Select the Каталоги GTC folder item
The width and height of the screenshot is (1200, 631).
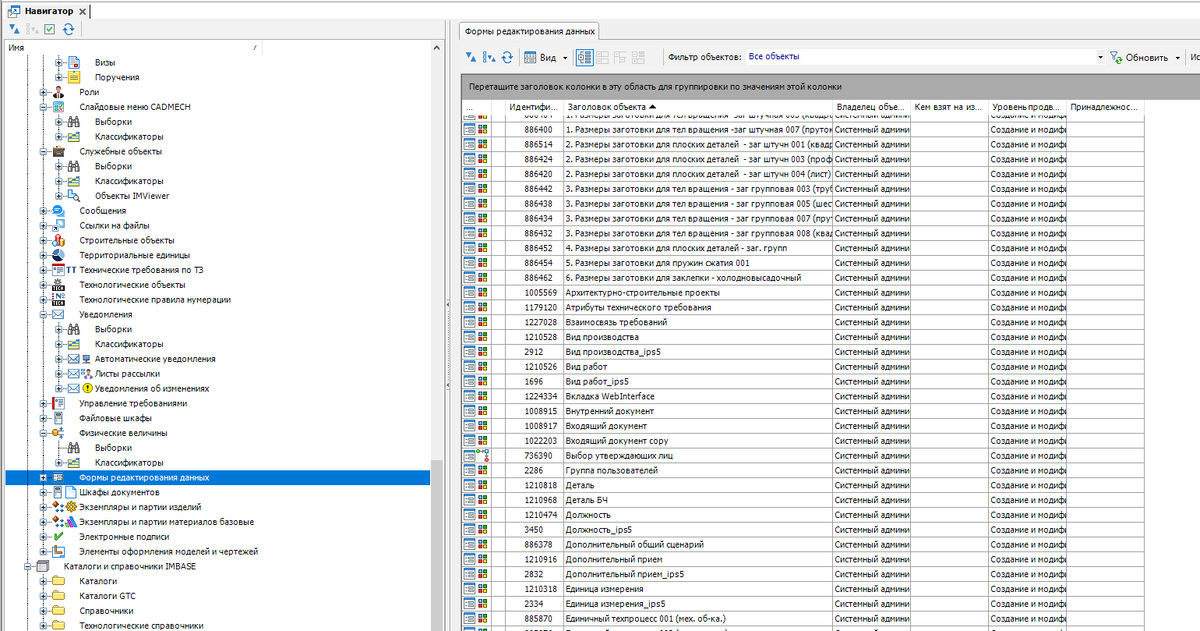(x=107, y=596)
